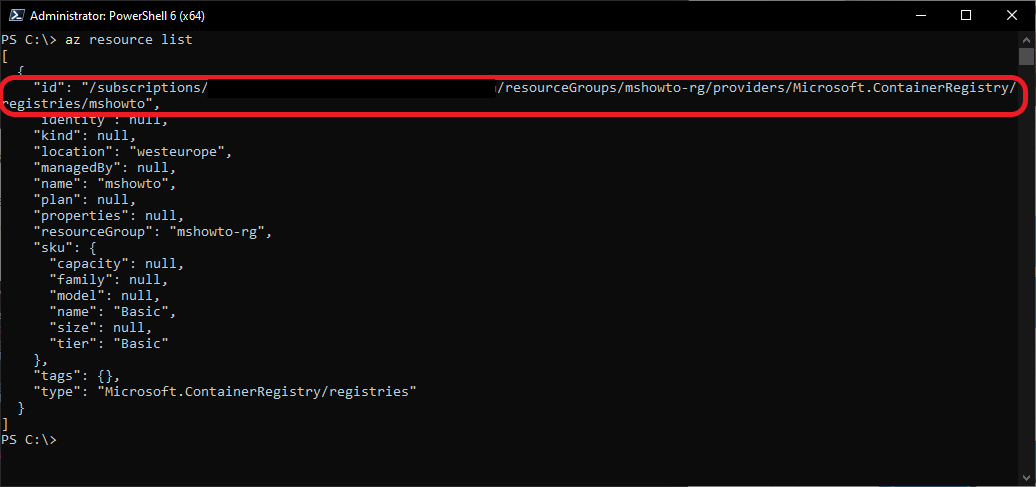Click the "type" Microsoft.ContainerRegistry/registries line
The height and width of the screenshot is (487, 1036).
225,391
